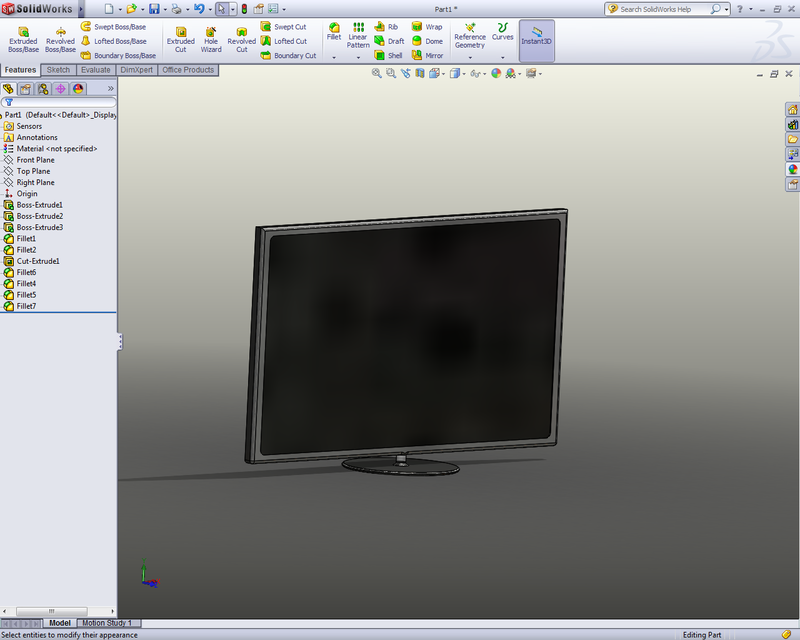Click the Rotate View icon
The height and width of the screenshot is (640, 800).
tap(404, 74)
